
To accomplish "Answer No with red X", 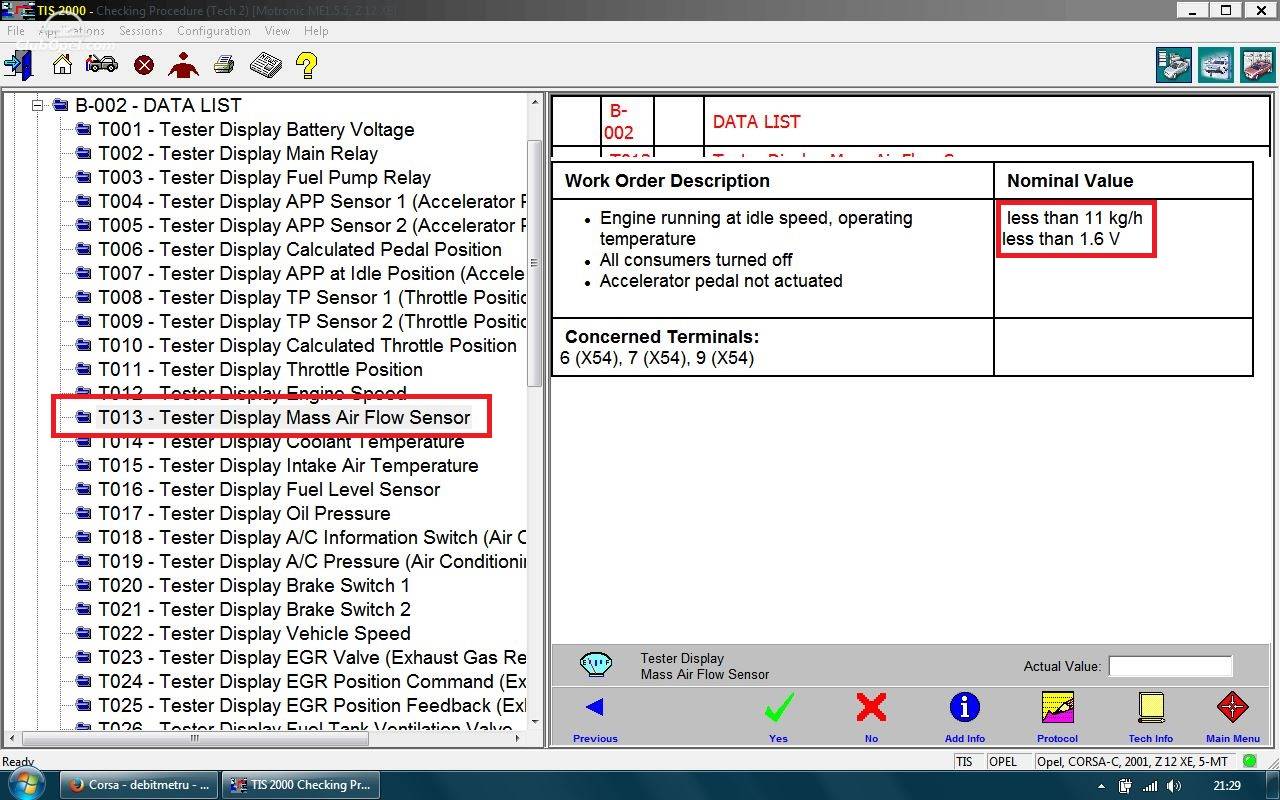I will pos(871,716).
